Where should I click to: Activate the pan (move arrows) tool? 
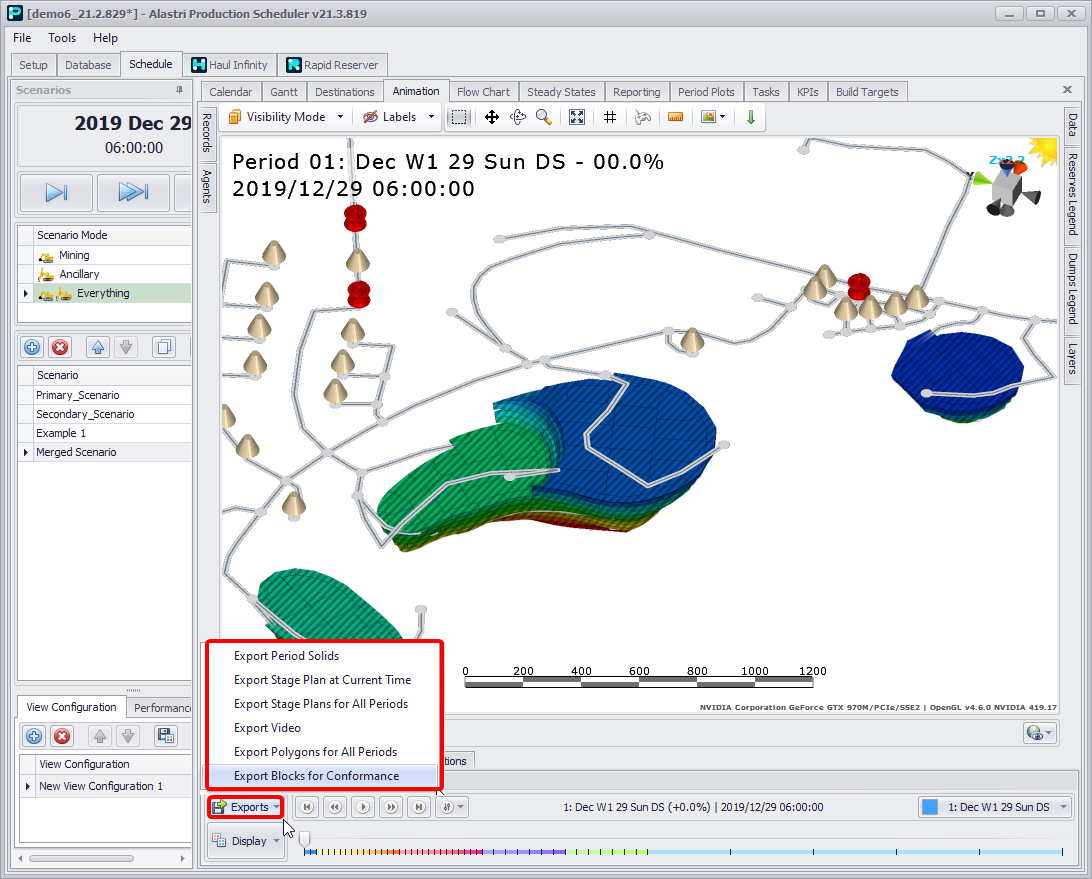coord(492,117)
